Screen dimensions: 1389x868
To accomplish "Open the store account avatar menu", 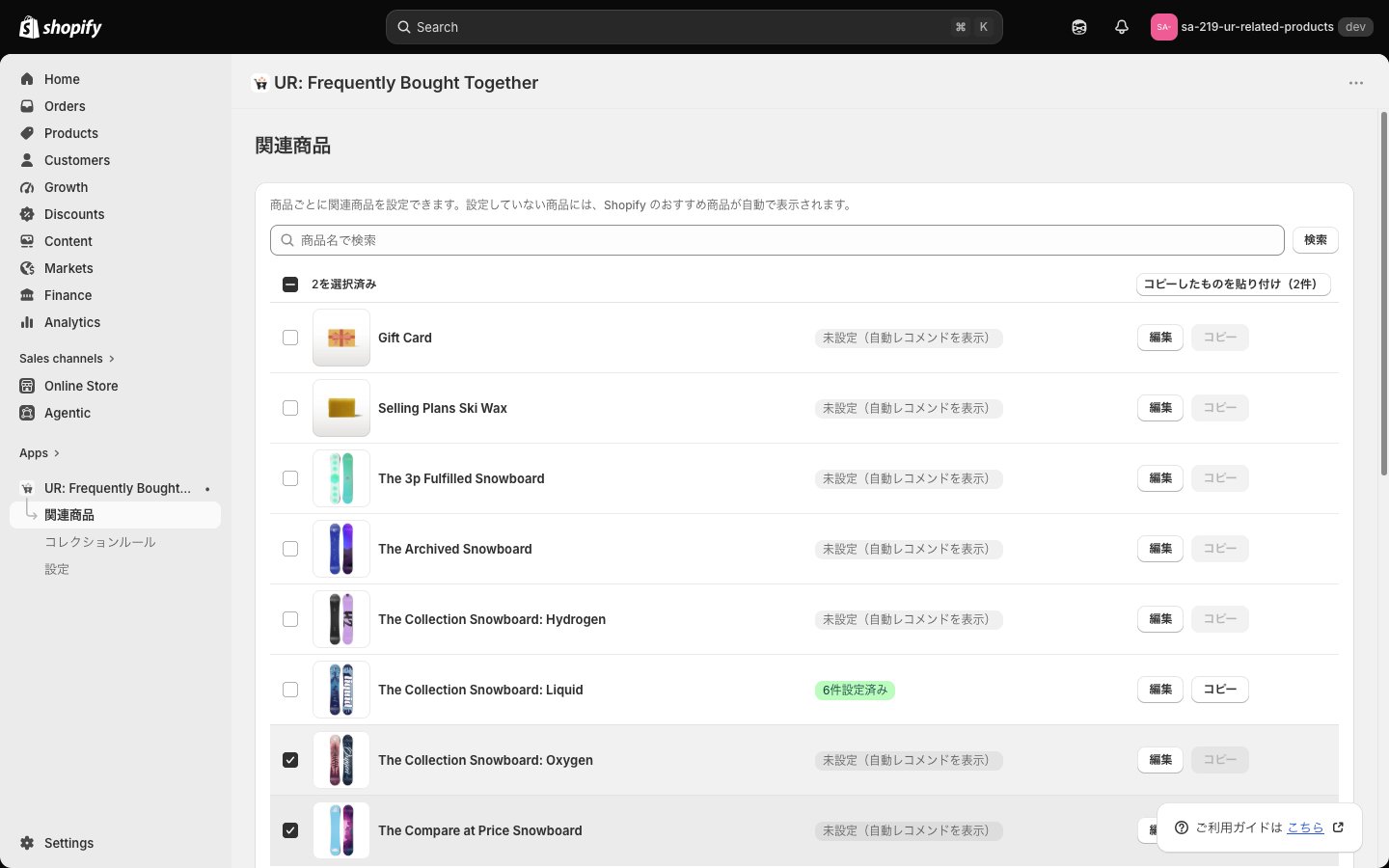I will point(1164,27).
